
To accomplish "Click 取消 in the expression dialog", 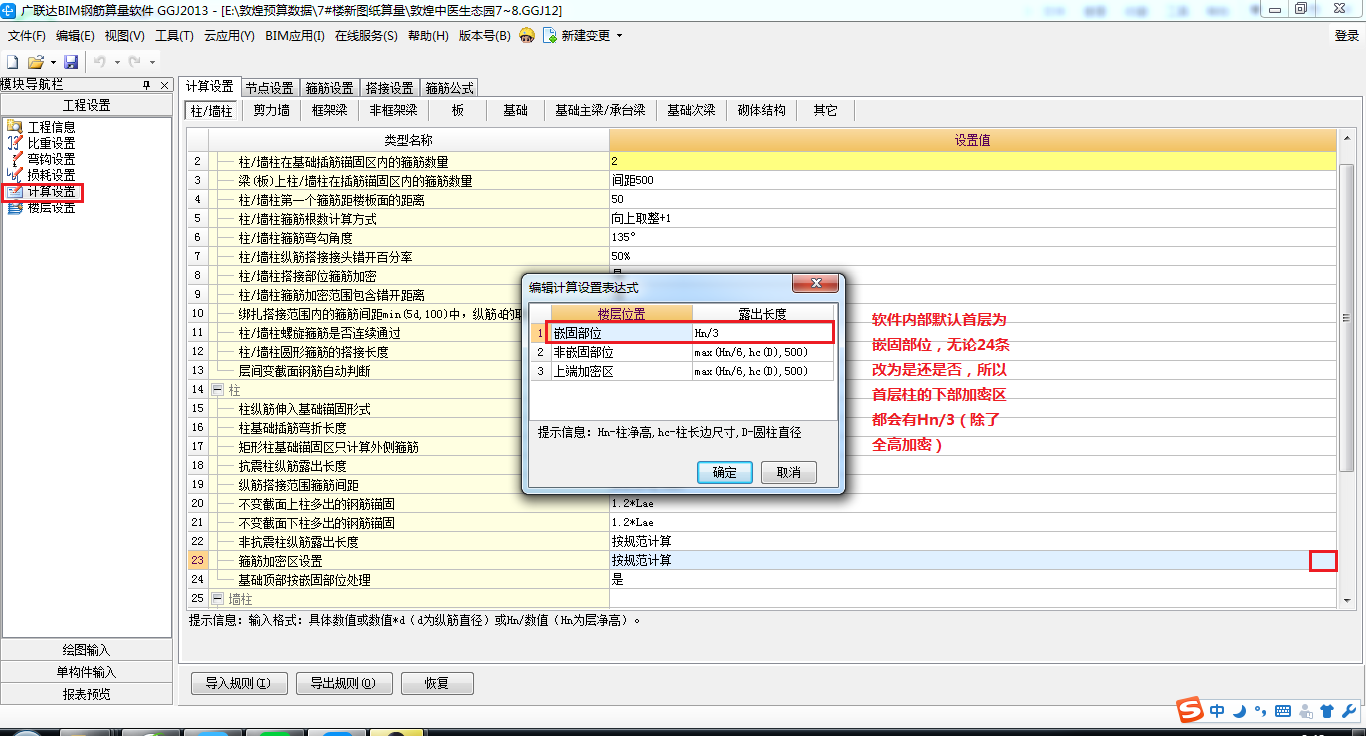I will (789, 473).
